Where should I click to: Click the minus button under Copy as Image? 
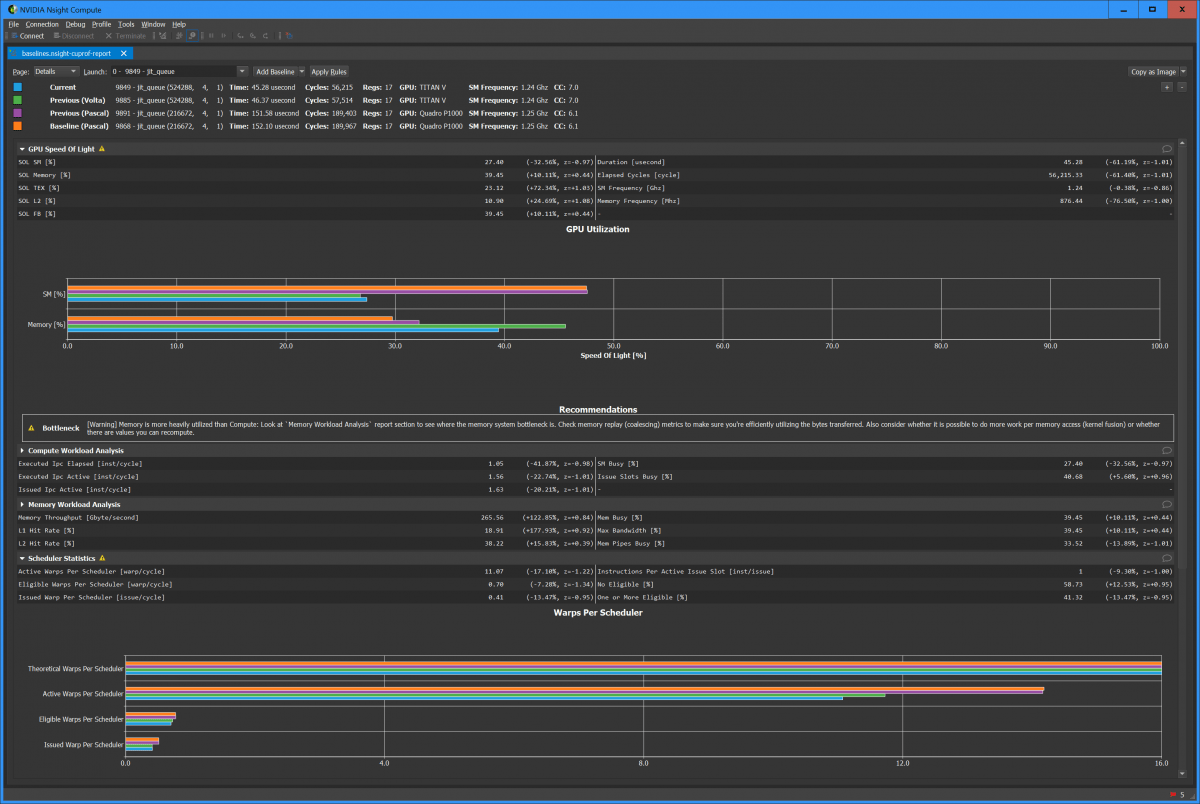point(1181,88)
